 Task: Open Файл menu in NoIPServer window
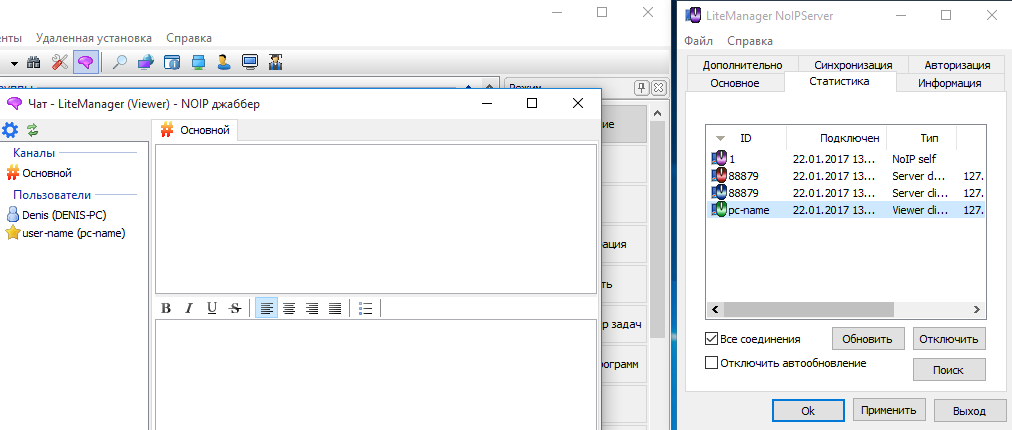coord(698,41)
